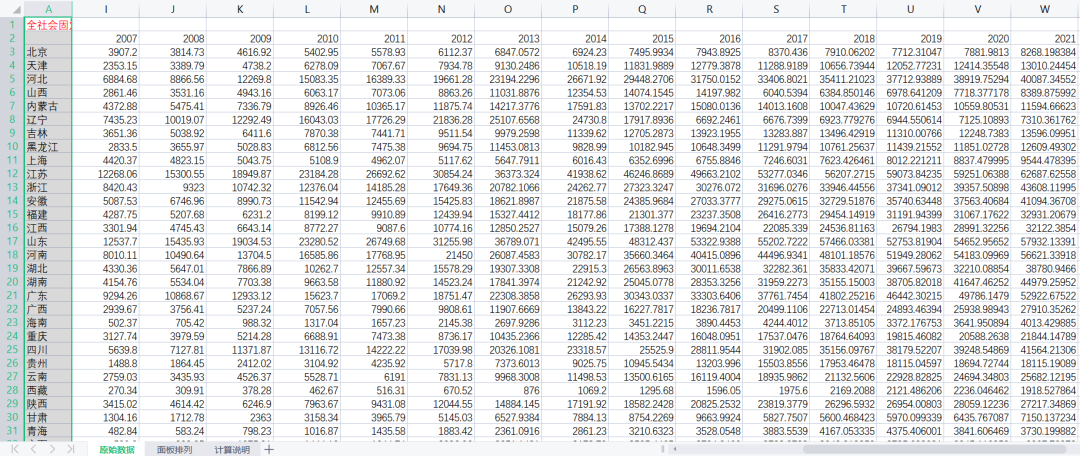Select column L header

[x=307, y=8]
